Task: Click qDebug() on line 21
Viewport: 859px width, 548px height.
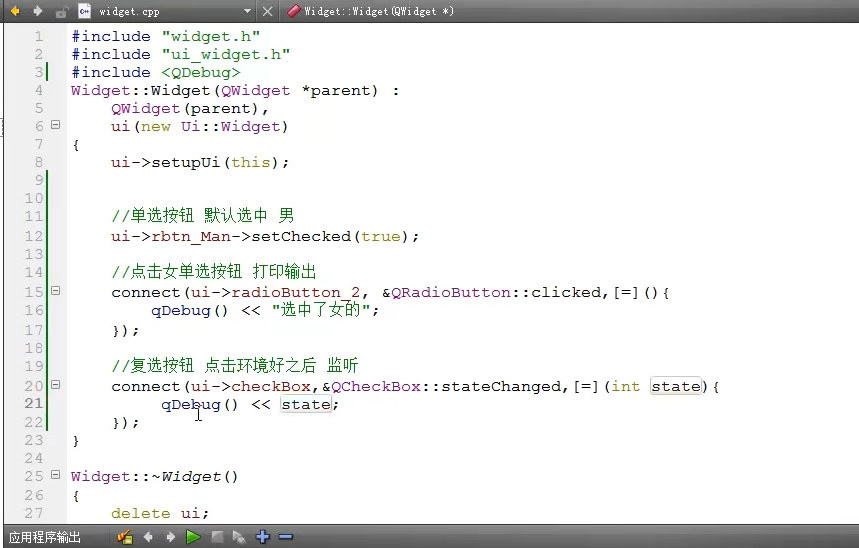Action: [x=199, y=404]
